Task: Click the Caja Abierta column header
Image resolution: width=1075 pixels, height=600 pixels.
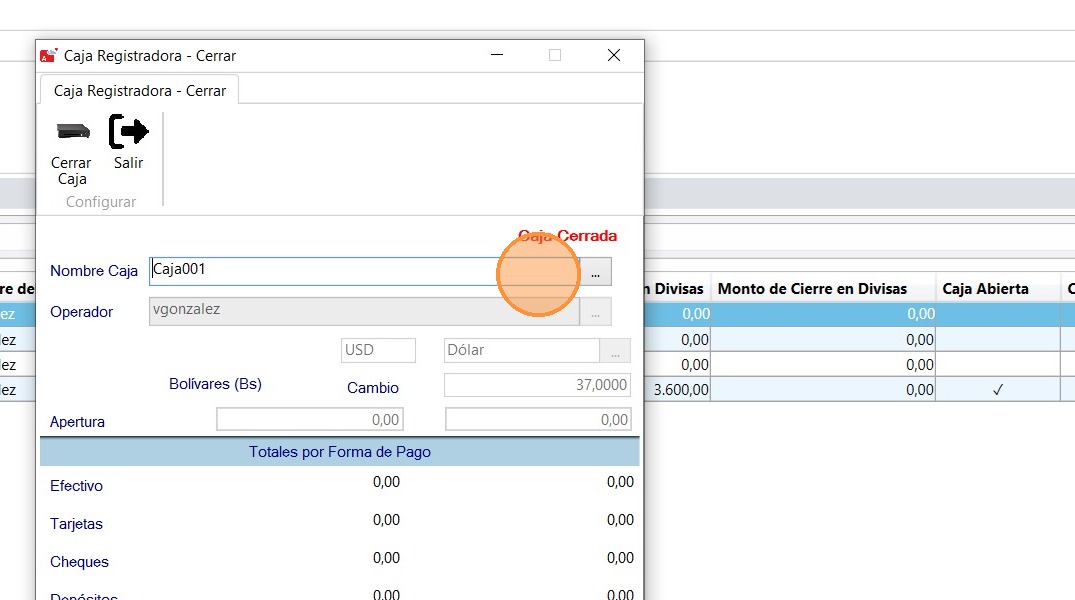Action: [985, 289]
